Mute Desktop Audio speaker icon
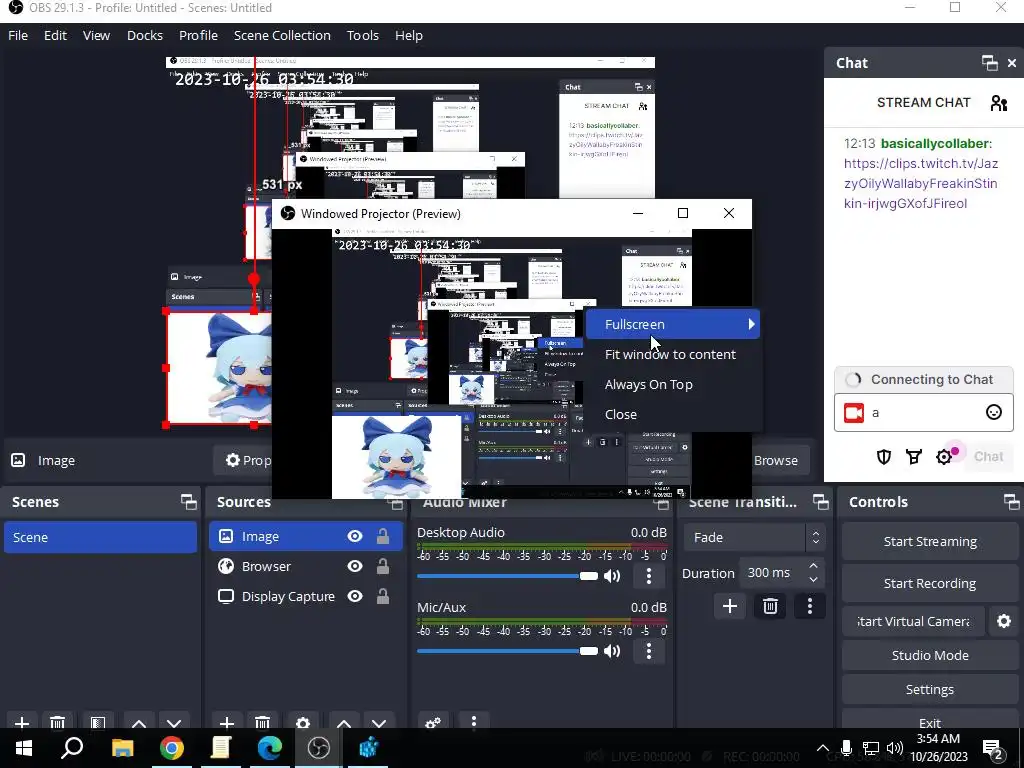Viewport: 1024px width, 768px height. click(612, 576)
